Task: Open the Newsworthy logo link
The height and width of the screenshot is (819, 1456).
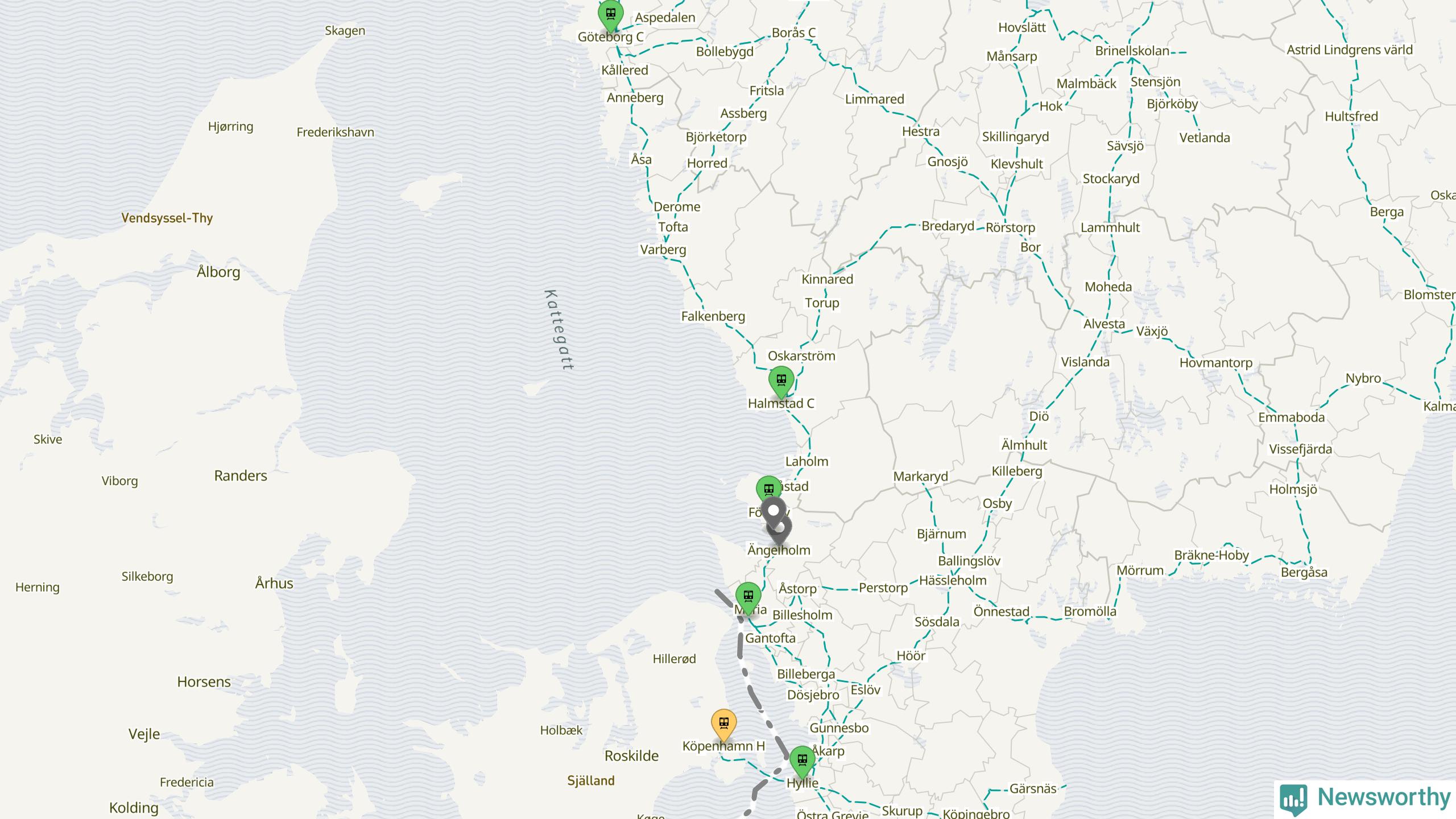Action: click(x=1365, y=799)
